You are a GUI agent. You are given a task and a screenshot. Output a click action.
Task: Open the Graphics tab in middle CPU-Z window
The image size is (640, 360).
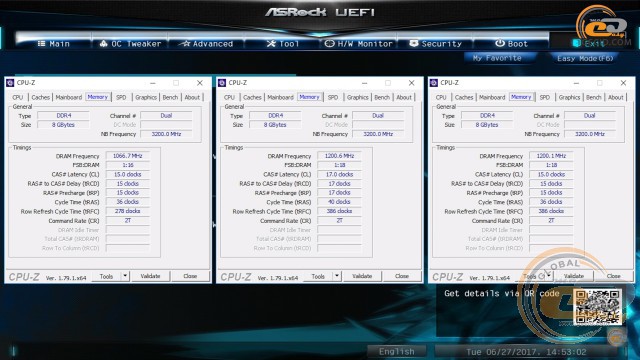pyautogui.click(x=358, y=97)
